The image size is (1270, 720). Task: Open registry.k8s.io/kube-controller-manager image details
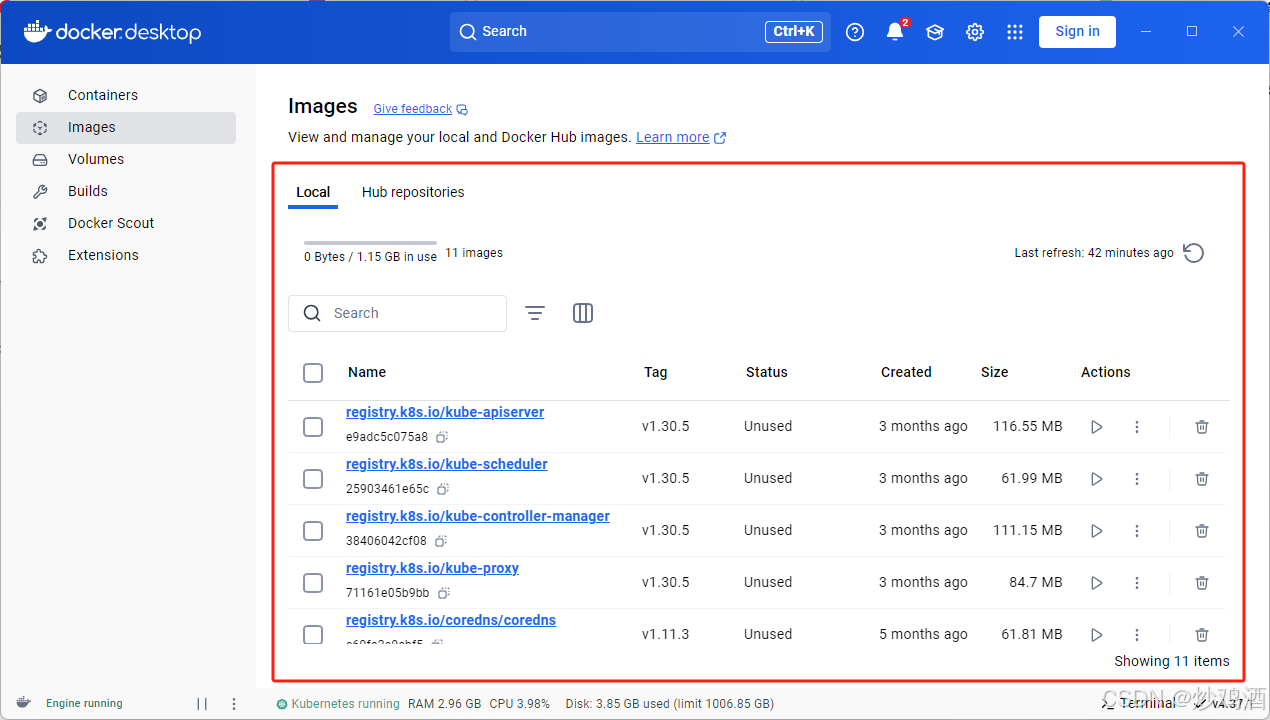(478, 516)
